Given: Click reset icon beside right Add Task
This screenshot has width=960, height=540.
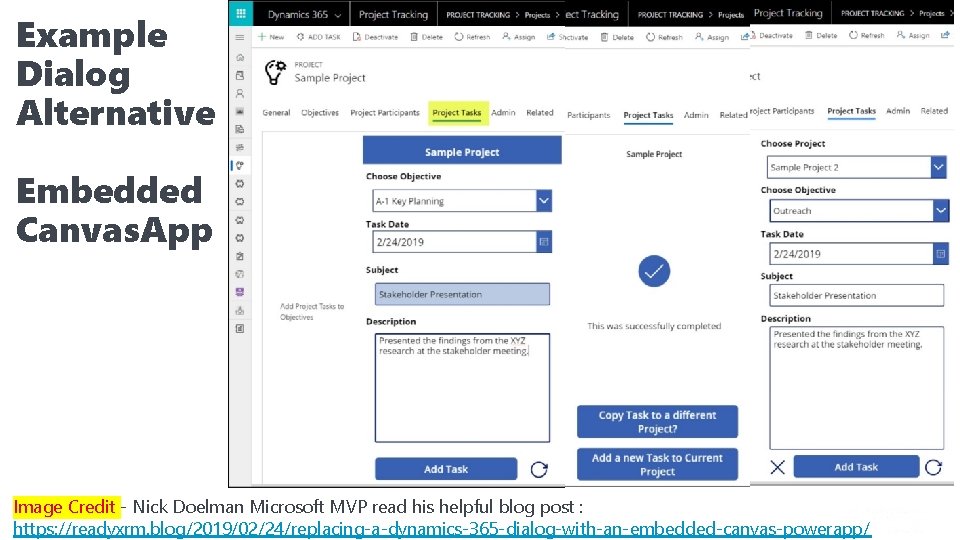Looking at the screenshot, I should (933, 467).
